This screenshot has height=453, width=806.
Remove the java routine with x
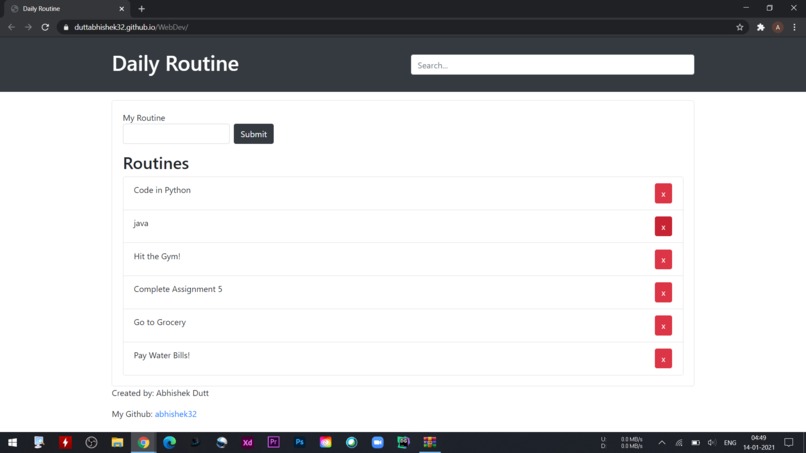(x=663, y=226)
